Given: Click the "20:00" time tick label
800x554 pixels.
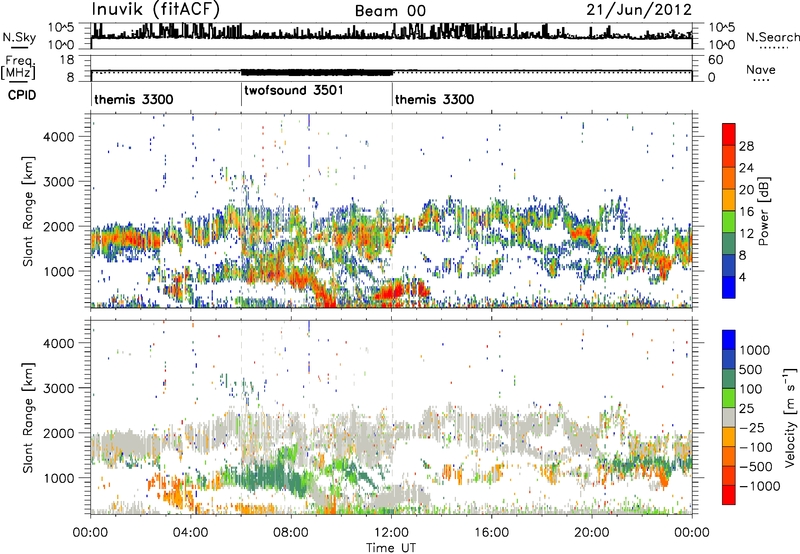Looking at the screenshot, I should pyautogui.click(x=592, y=533).
